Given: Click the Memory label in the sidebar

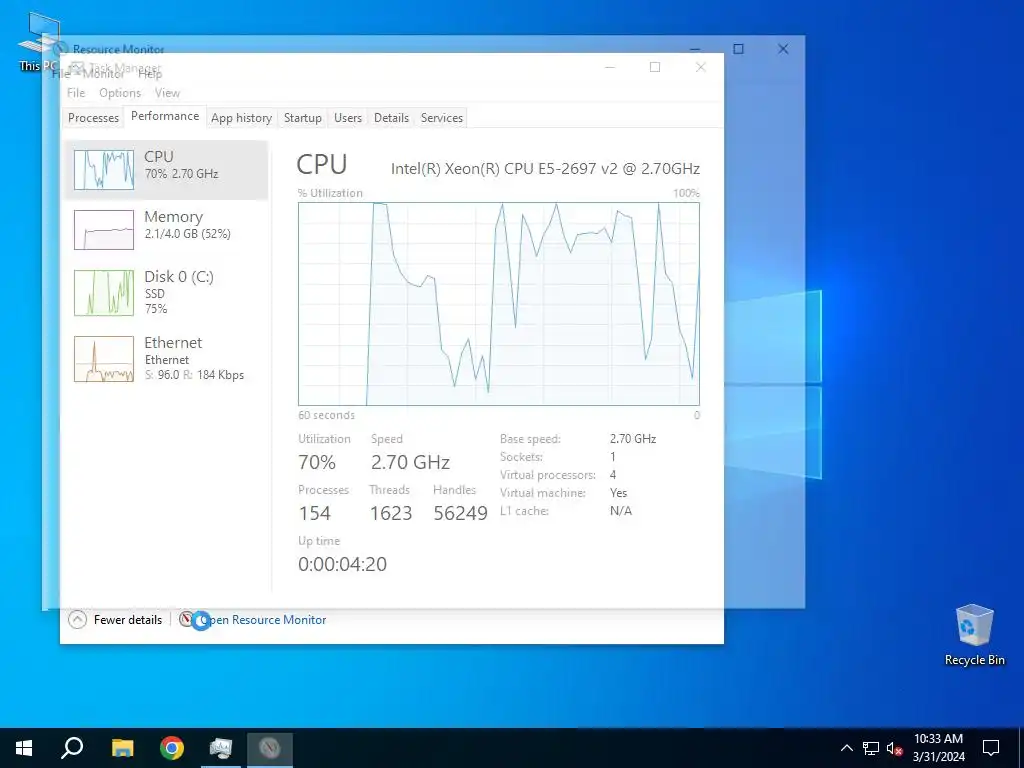Looking at the screenshot, I should tap(173, 217).
